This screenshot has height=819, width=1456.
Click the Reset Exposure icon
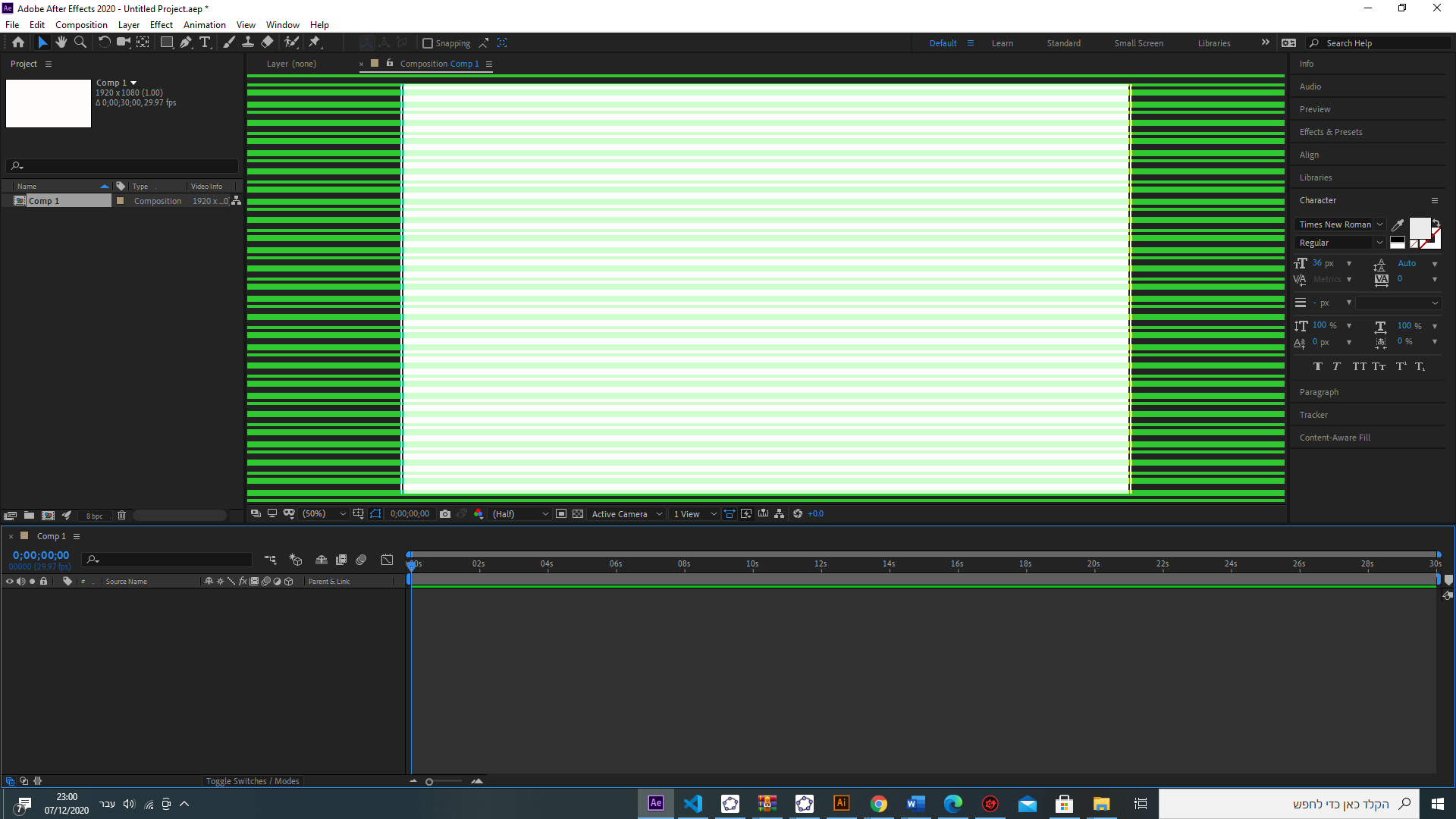pos(798,514)
